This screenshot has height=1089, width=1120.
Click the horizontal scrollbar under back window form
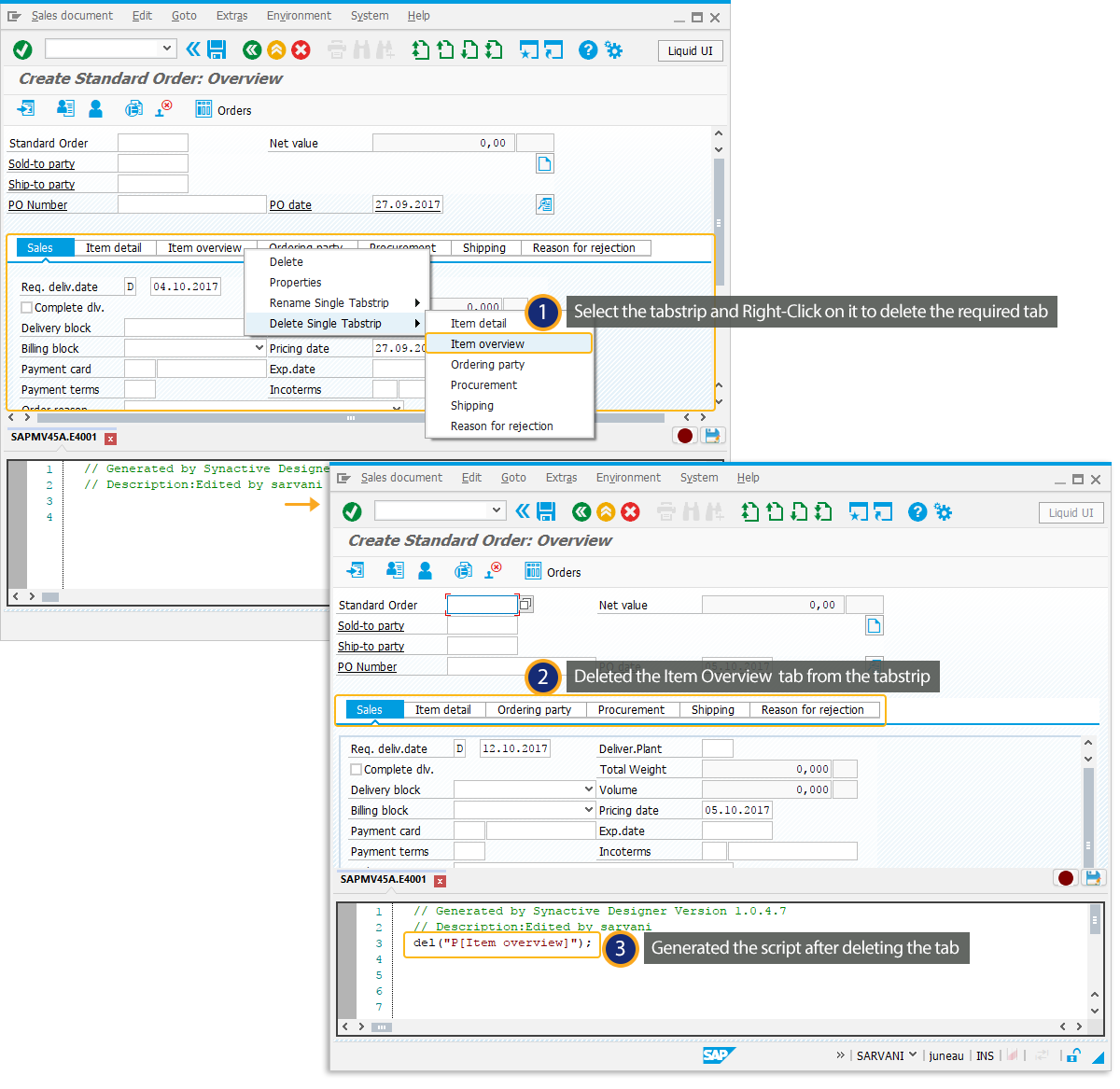351,418
